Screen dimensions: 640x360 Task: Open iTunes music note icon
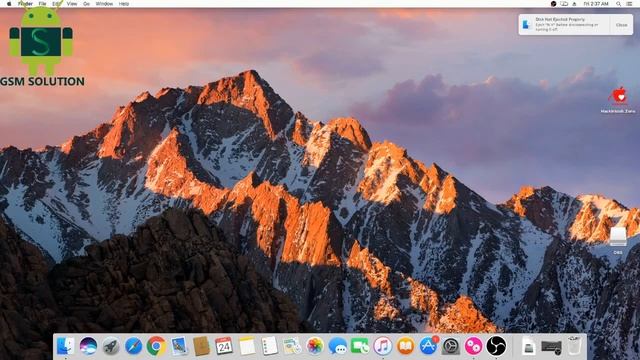tap(382, 346)
